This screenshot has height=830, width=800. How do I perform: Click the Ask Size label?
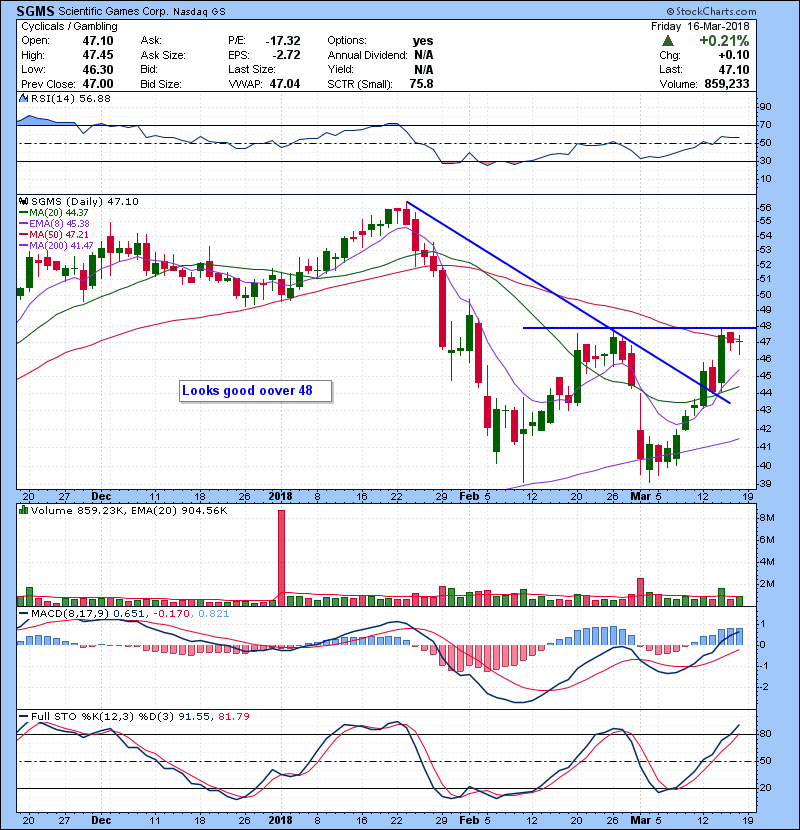163,55
